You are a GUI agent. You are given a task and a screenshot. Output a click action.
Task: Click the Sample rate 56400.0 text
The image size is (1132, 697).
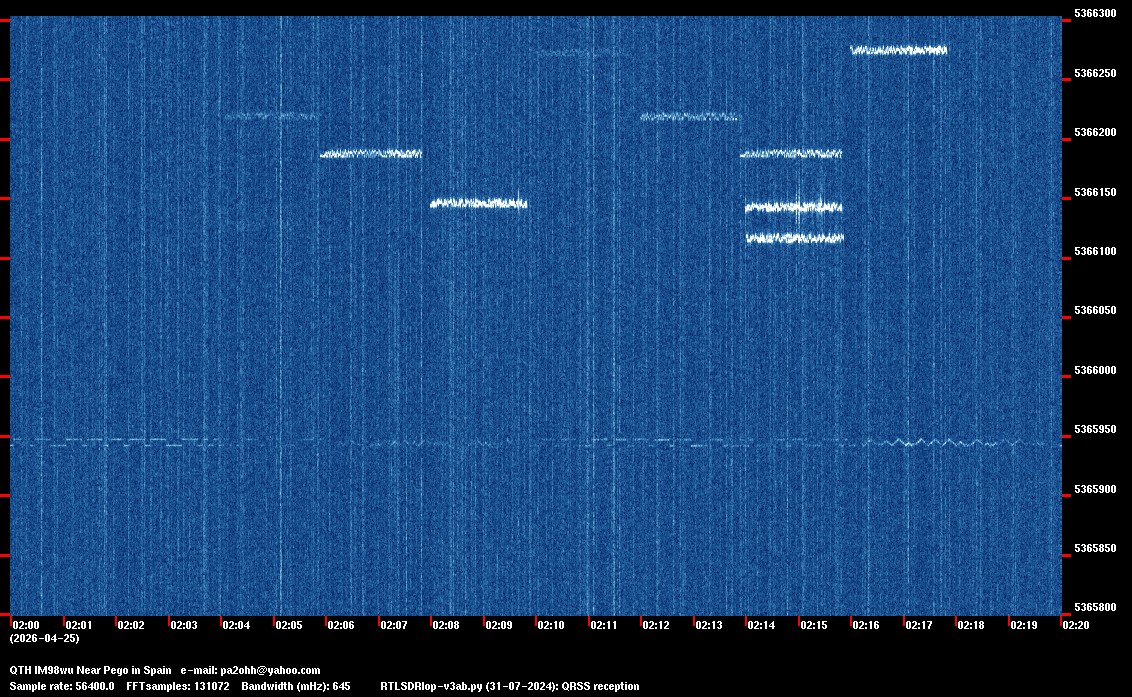[62, 686]
